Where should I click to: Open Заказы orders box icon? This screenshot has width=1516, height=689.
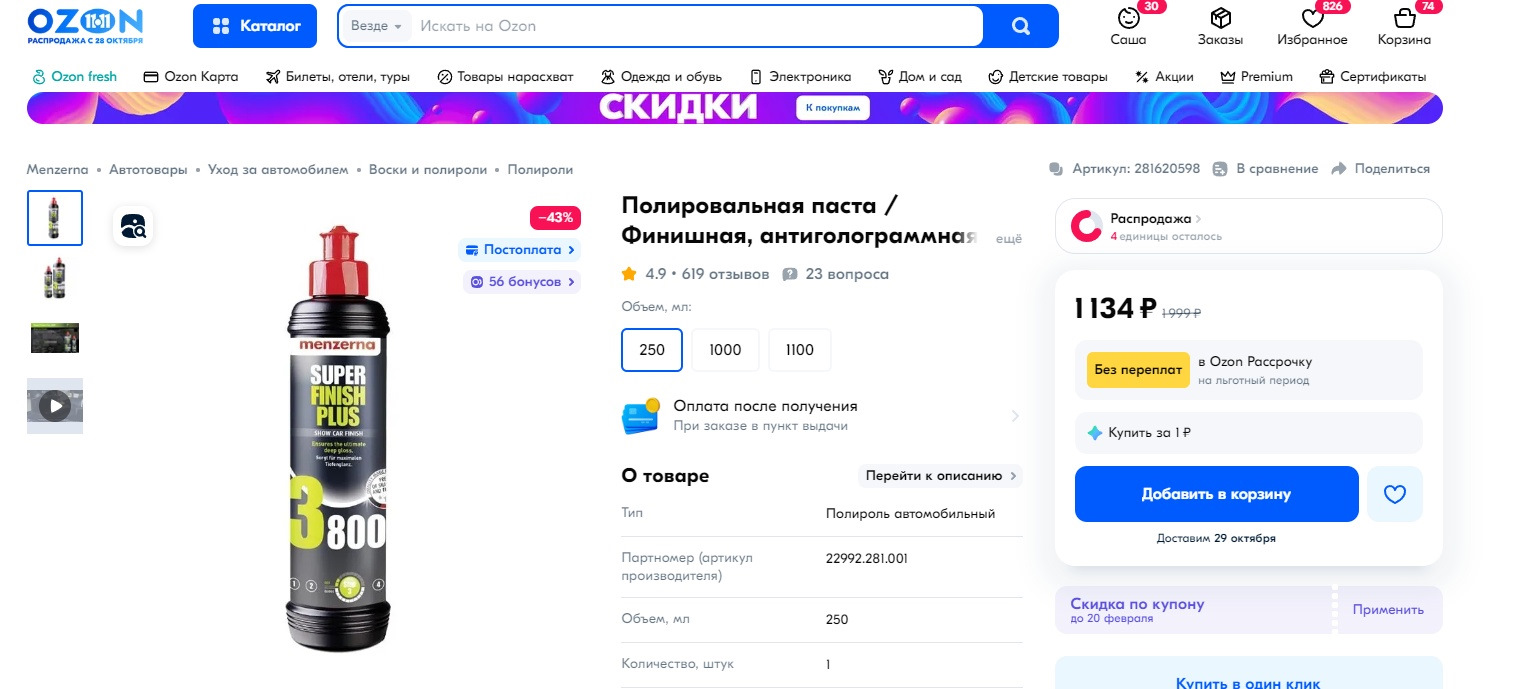(1220, 18)
